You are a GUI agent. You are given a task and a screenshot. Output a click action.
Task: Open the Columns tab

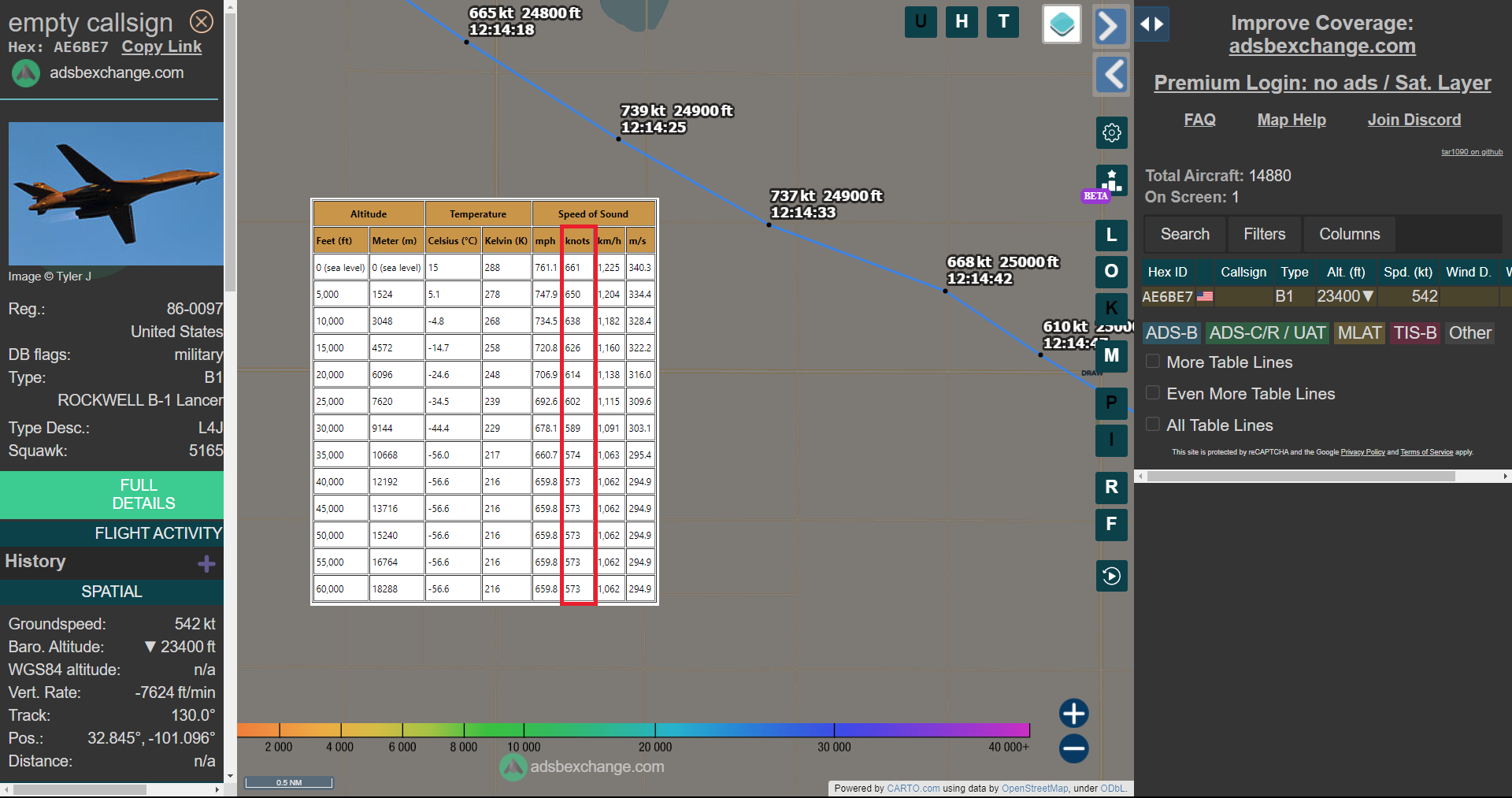pyautogui.click(x=1349, y=234)
